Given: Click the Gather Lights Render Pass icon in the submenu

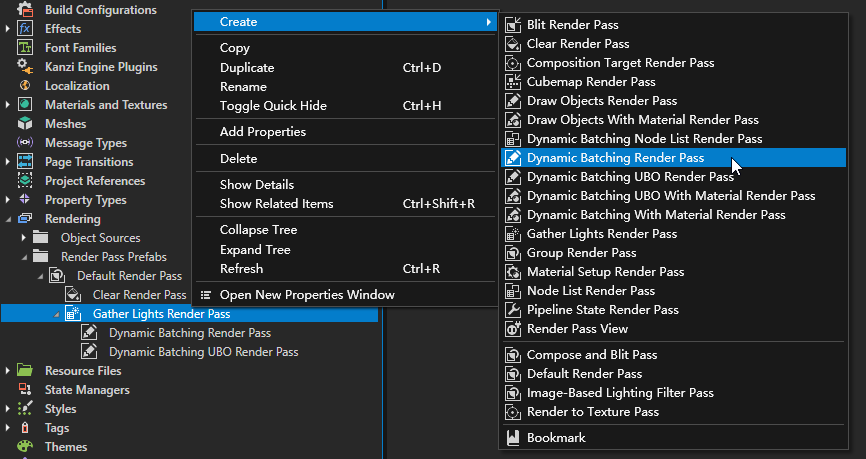Looking at the screenshot, I should [513, 234].
